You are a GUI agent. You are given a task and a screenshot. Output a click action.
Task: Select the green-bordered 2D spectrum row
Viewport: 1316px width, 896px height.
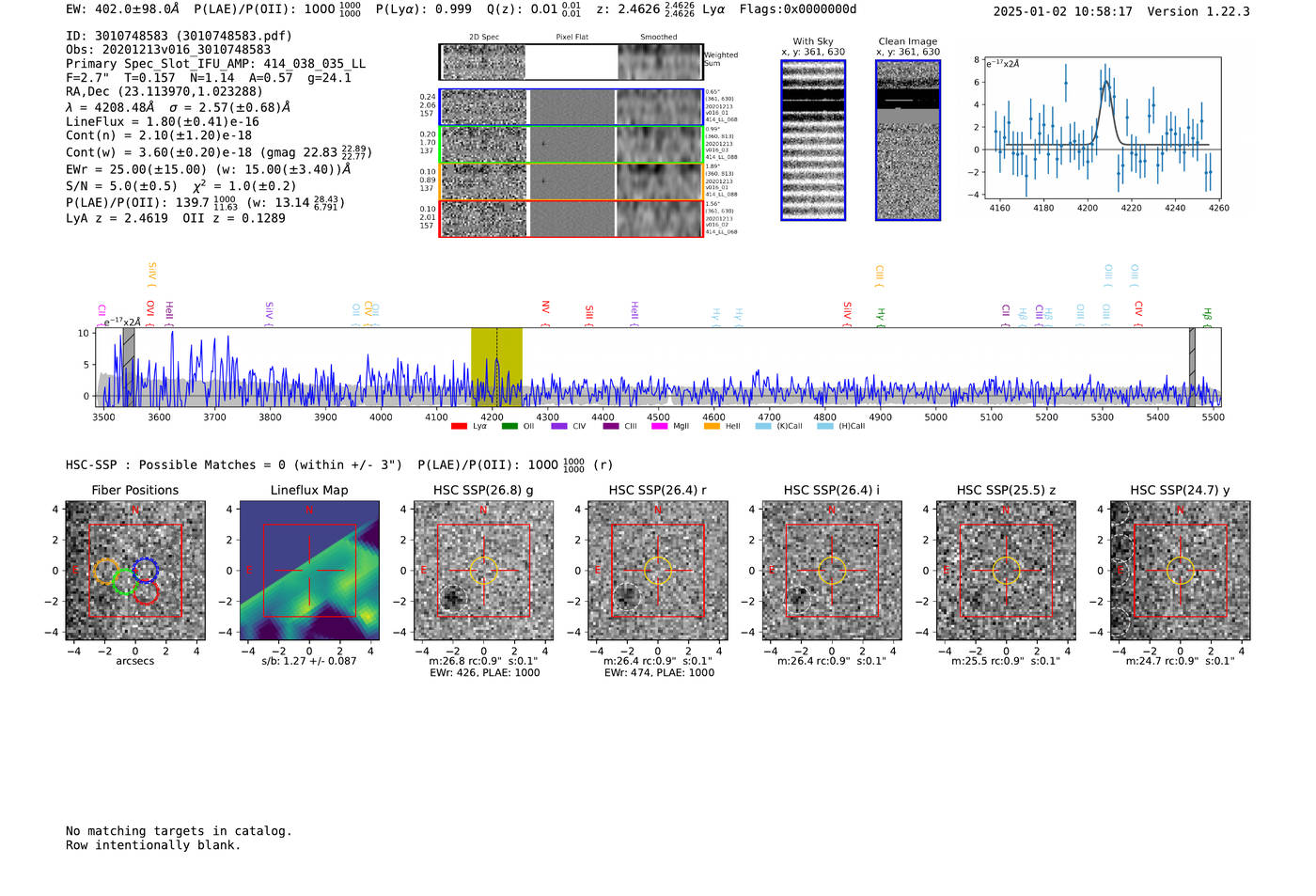tap(571, 144)
